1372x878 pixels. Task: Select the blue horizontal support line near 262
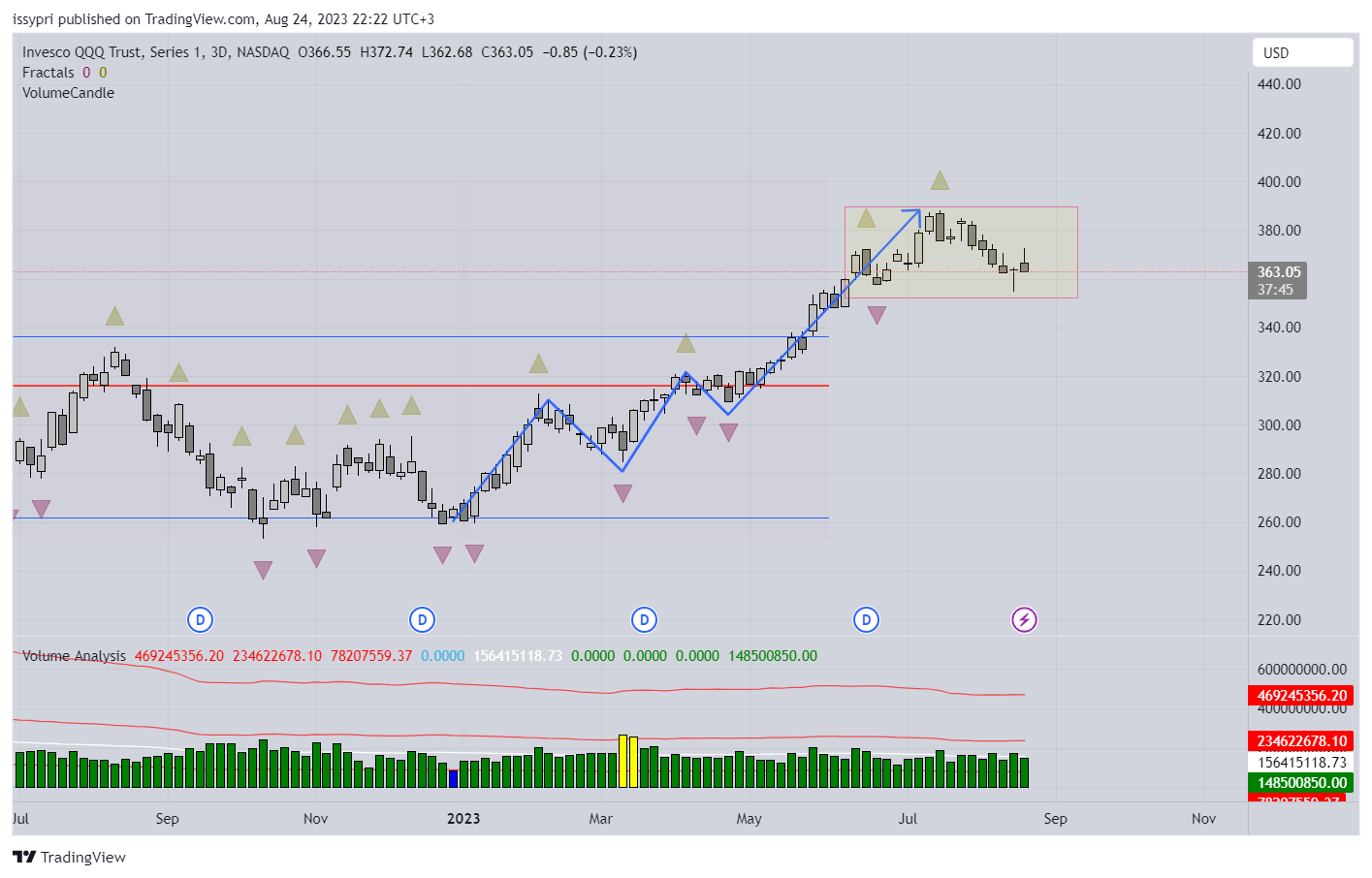click(x=421, y=517)
